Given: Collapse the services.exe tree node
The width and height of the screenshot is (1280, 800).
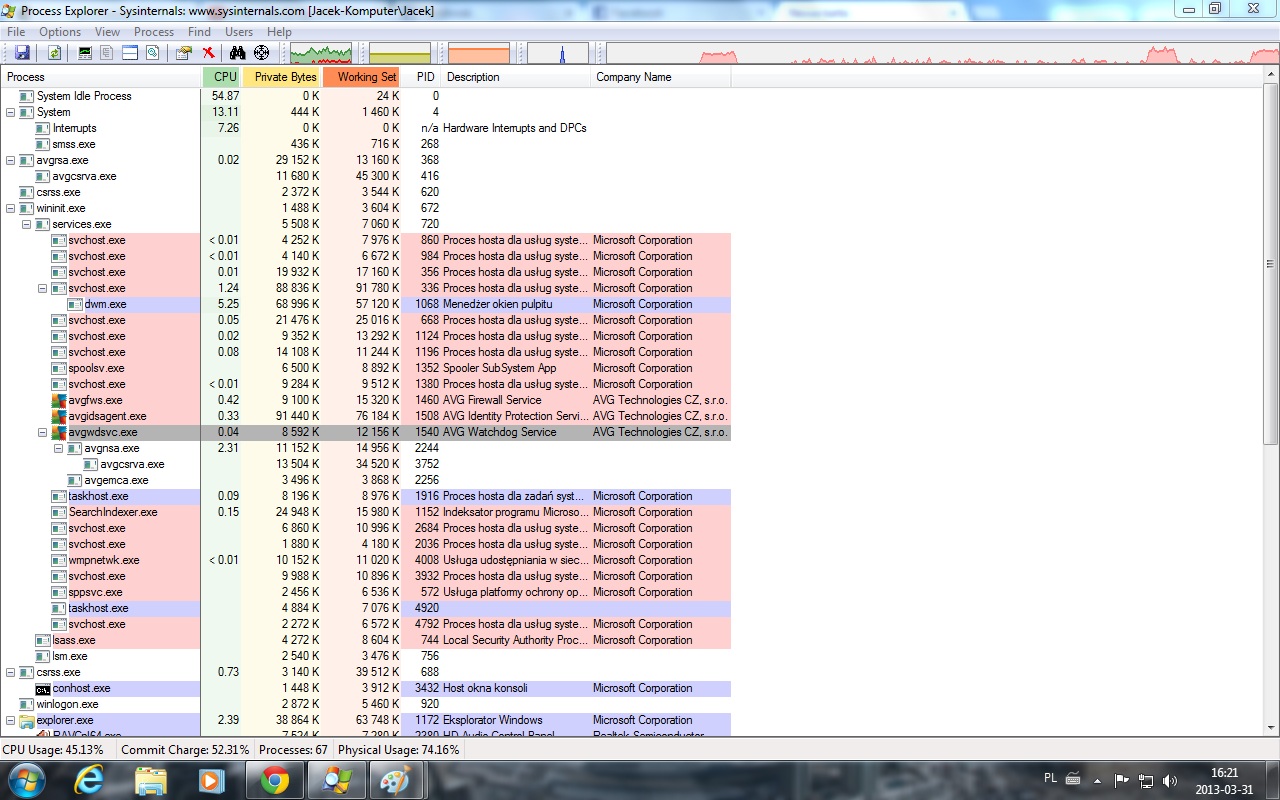Looking at the screenshot, I should (x=27, y=224).
